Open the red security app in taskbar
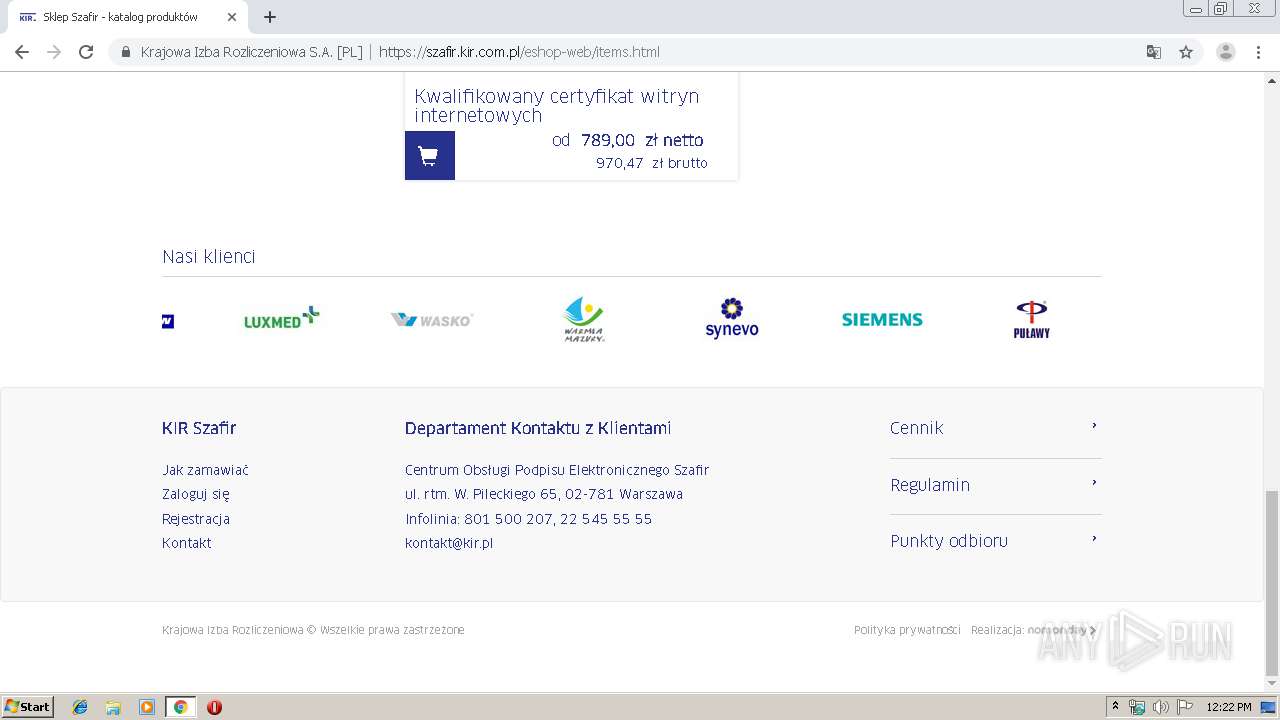 click(x=214, y=707)
